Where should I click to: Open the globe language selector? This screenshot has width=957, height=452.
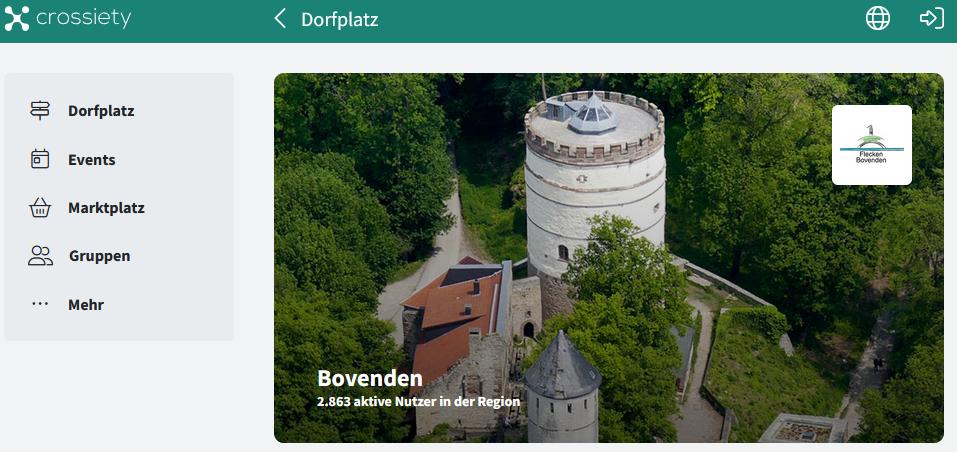pos(878,19)
